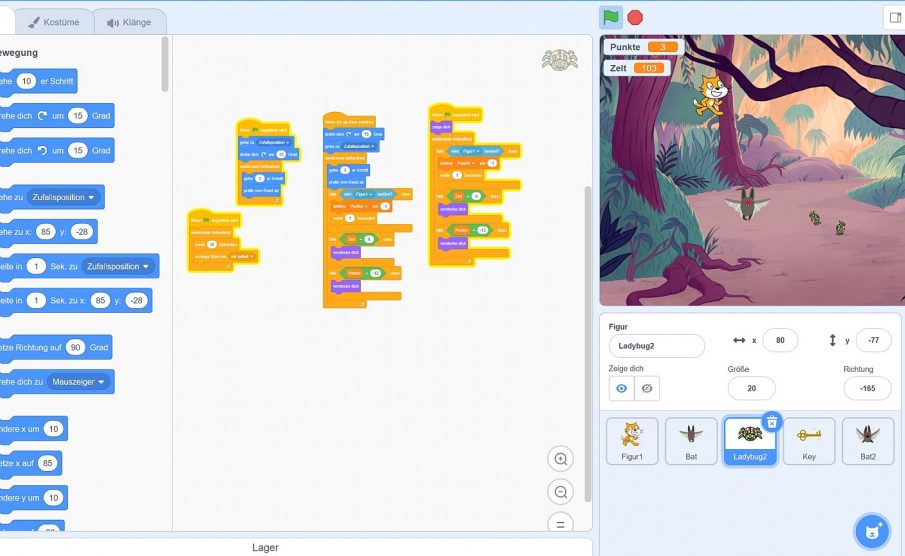Open the Klänge tab

point(130,22)
